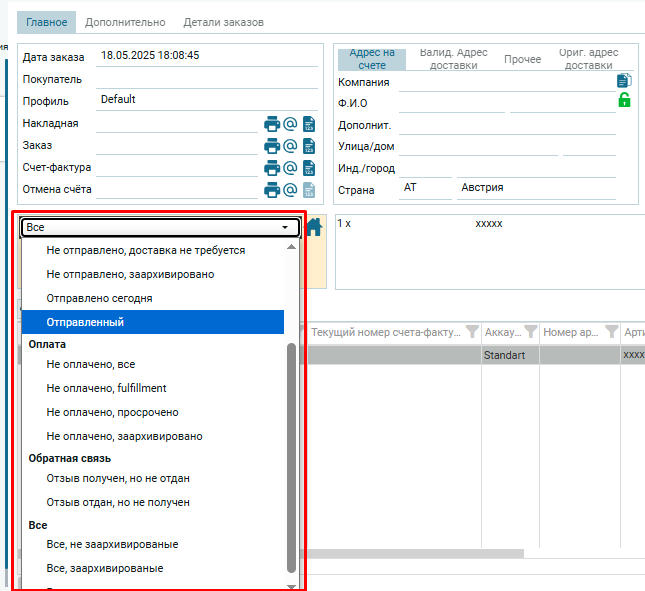Viewport: 645px width, 591px height.
Task: Click the house icon next to filter dropdown
Action: (x=315, y=227)
